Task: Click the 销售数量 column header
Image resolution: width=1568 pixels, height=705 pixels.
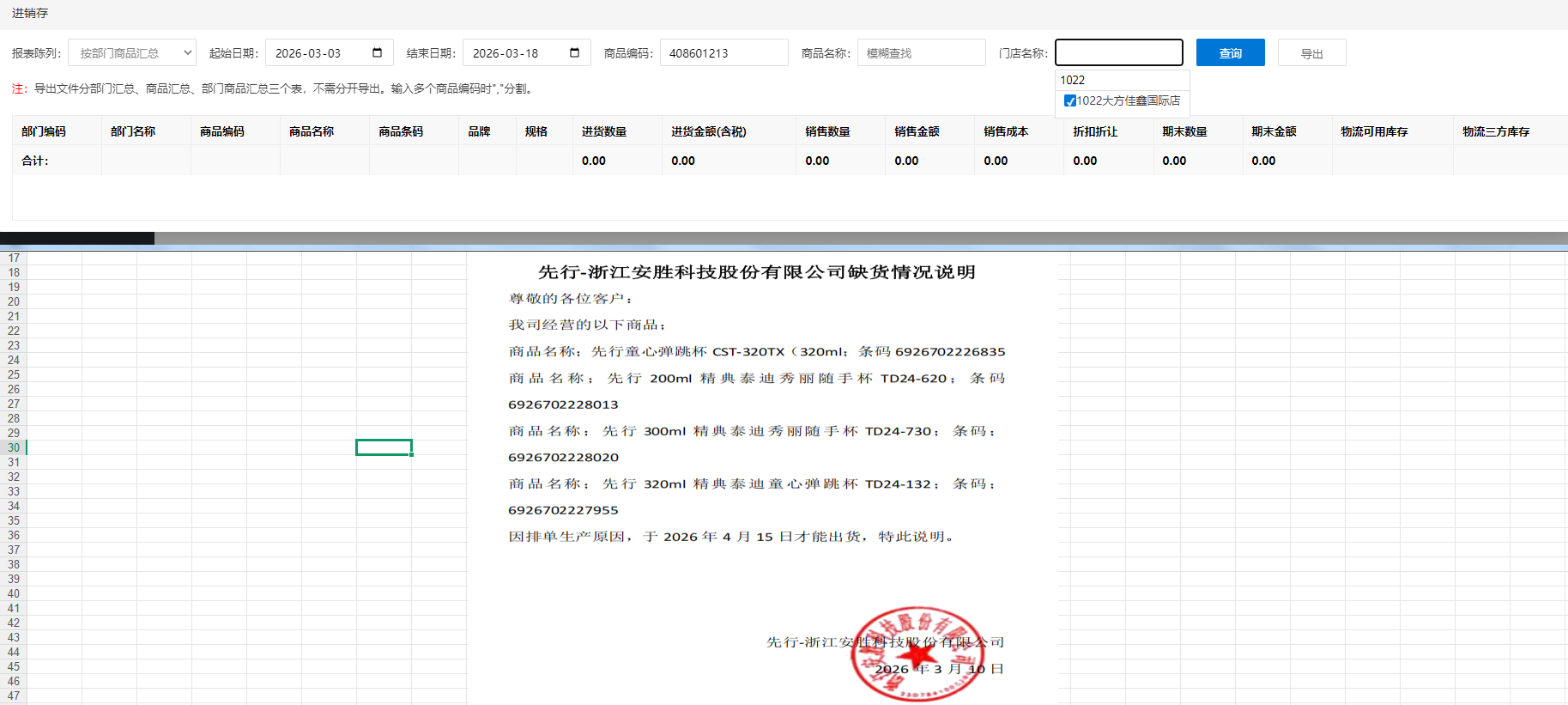Action: tap(827, 131)
